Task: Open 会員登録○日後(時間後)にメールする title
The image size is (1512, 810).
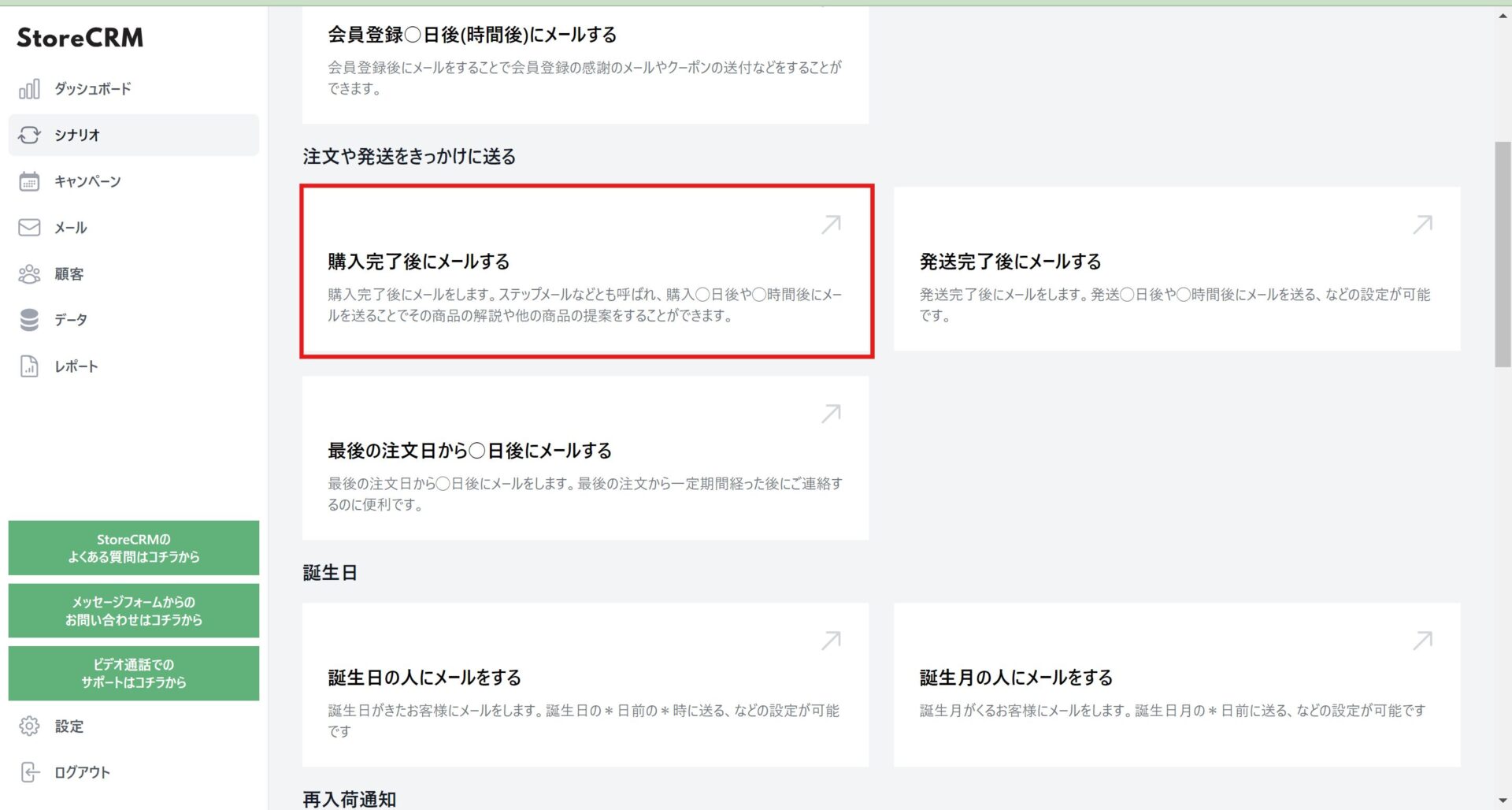Action: [472, 35]
